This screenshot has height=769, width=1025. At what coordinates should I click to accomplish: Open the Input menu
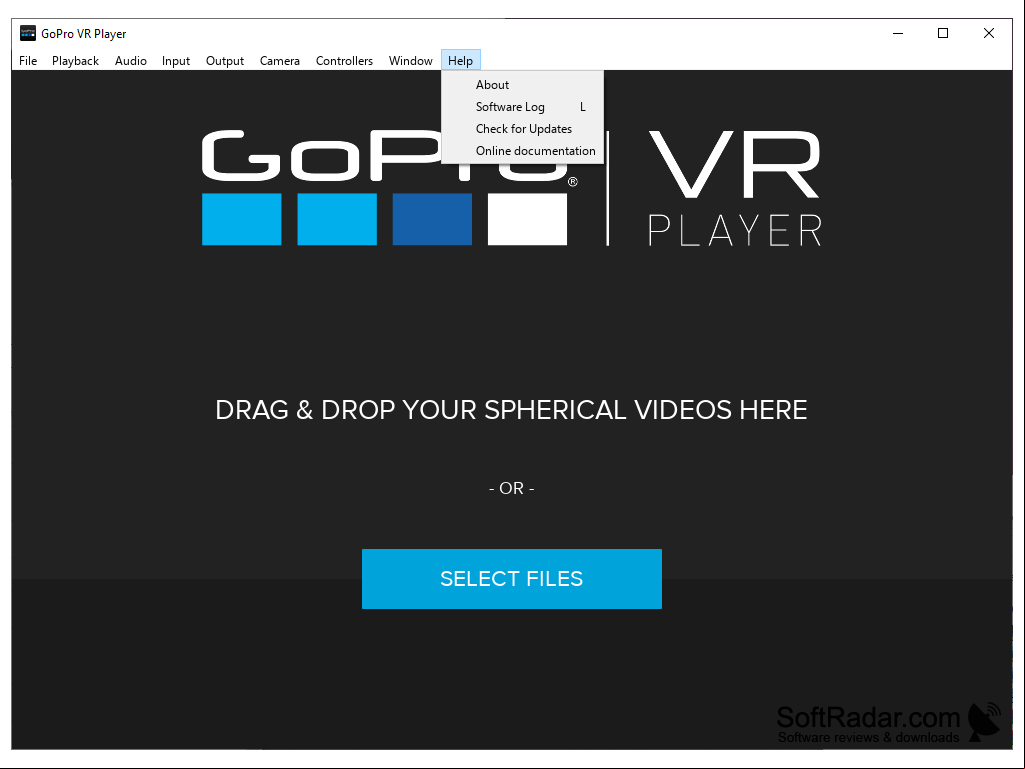176,61
